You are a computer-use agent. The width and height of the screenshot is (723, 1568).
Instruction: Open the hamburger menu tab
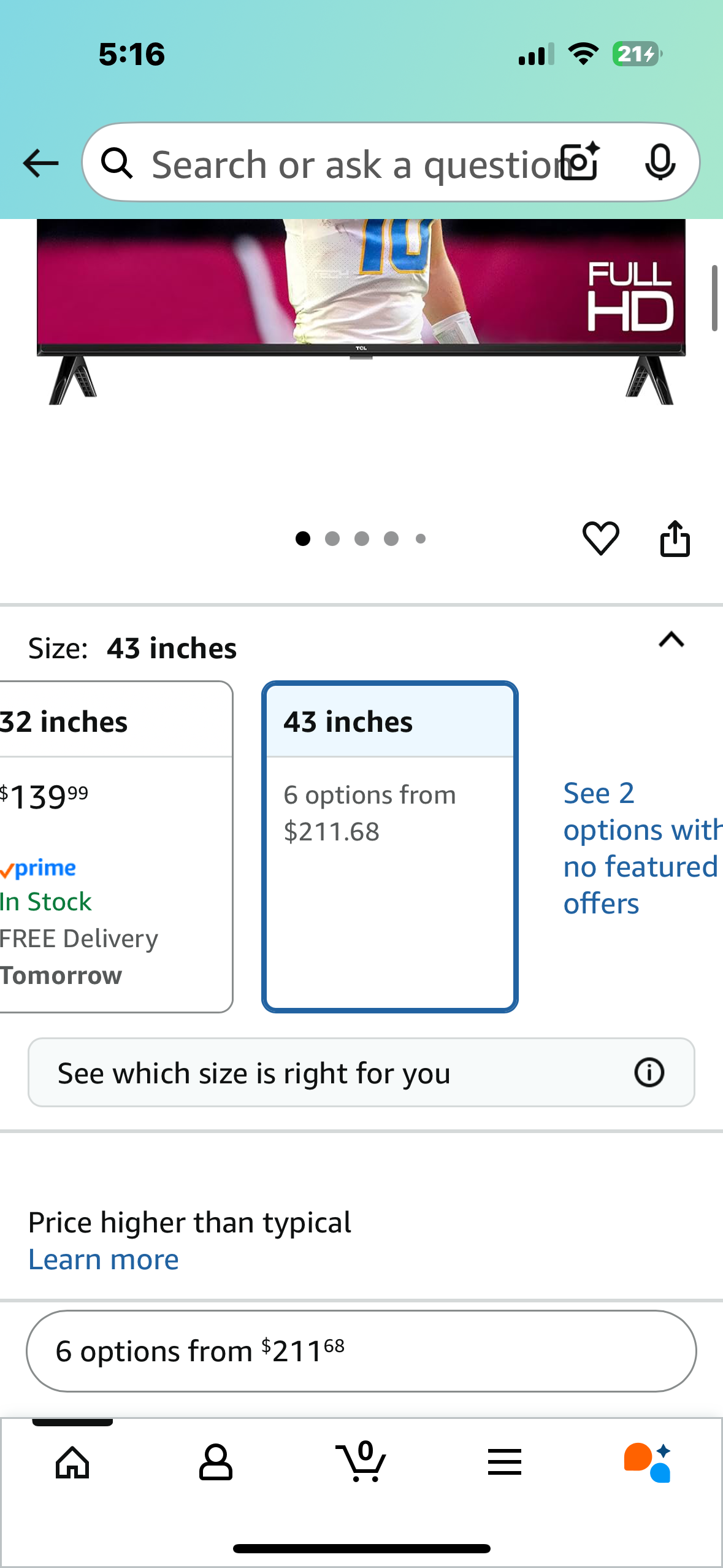pyautogui.click(x=504, y=1462)
